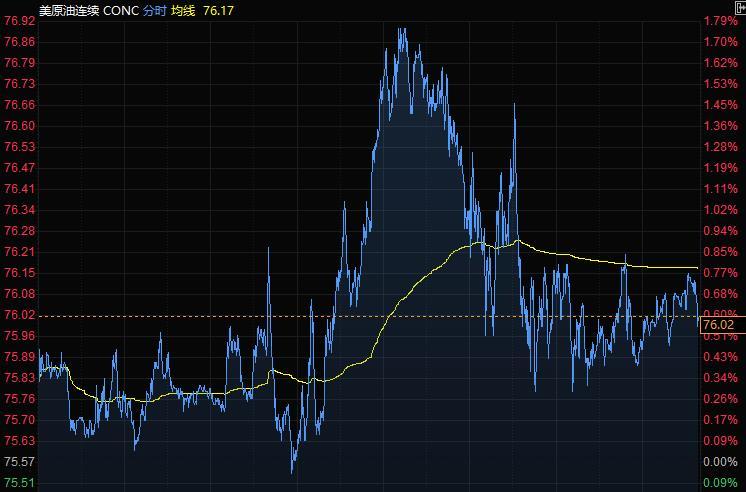Click the 1.02% percentage axis label

tap(720, 210)
